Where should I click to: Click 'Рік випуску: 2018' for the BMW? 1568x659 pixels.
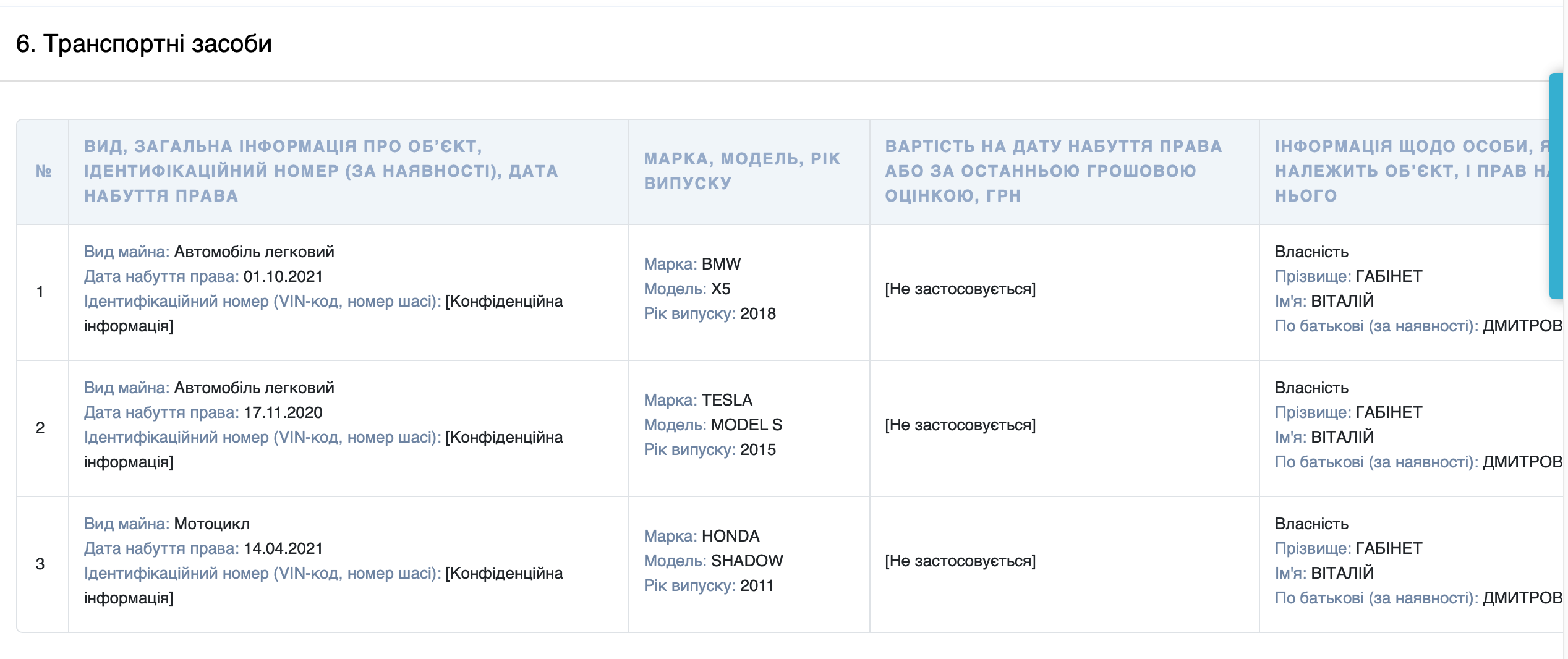(x=709, y=313)
